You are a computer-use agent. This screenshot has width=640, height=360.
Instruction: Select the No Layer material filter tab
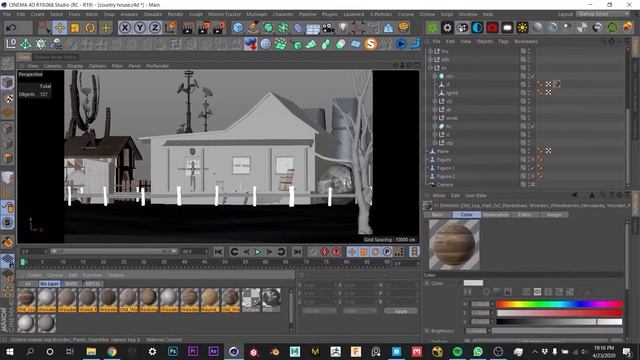click(49, 284)
